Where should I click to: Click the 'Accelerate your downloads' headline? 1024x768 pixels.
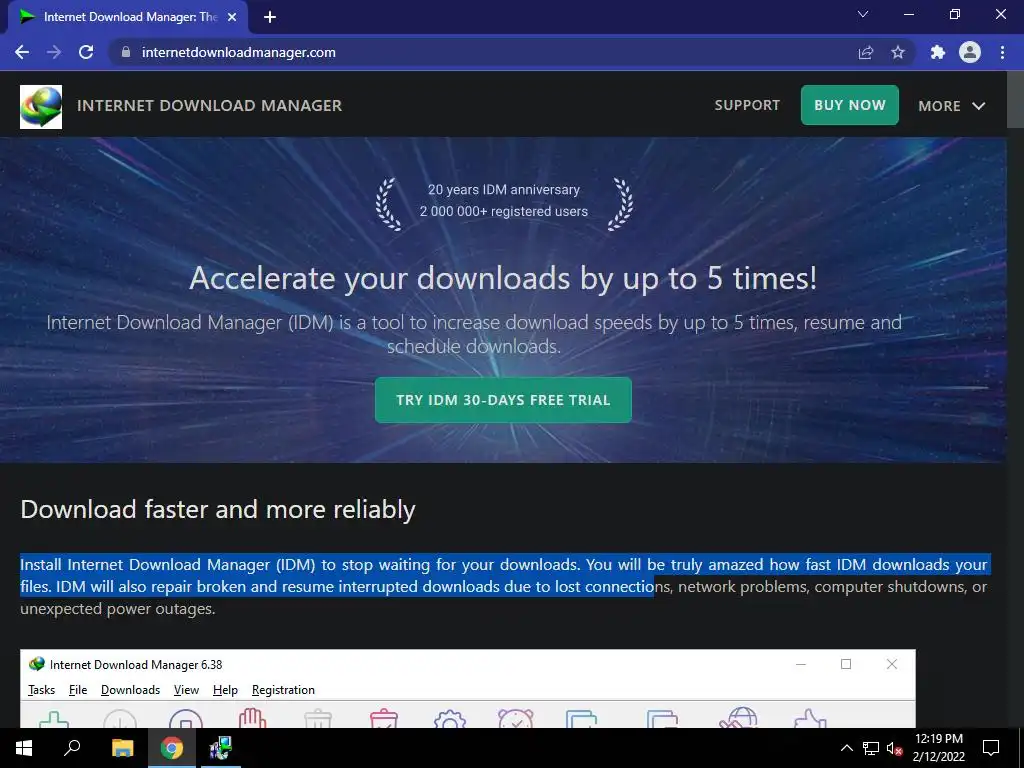coord(503,279)
